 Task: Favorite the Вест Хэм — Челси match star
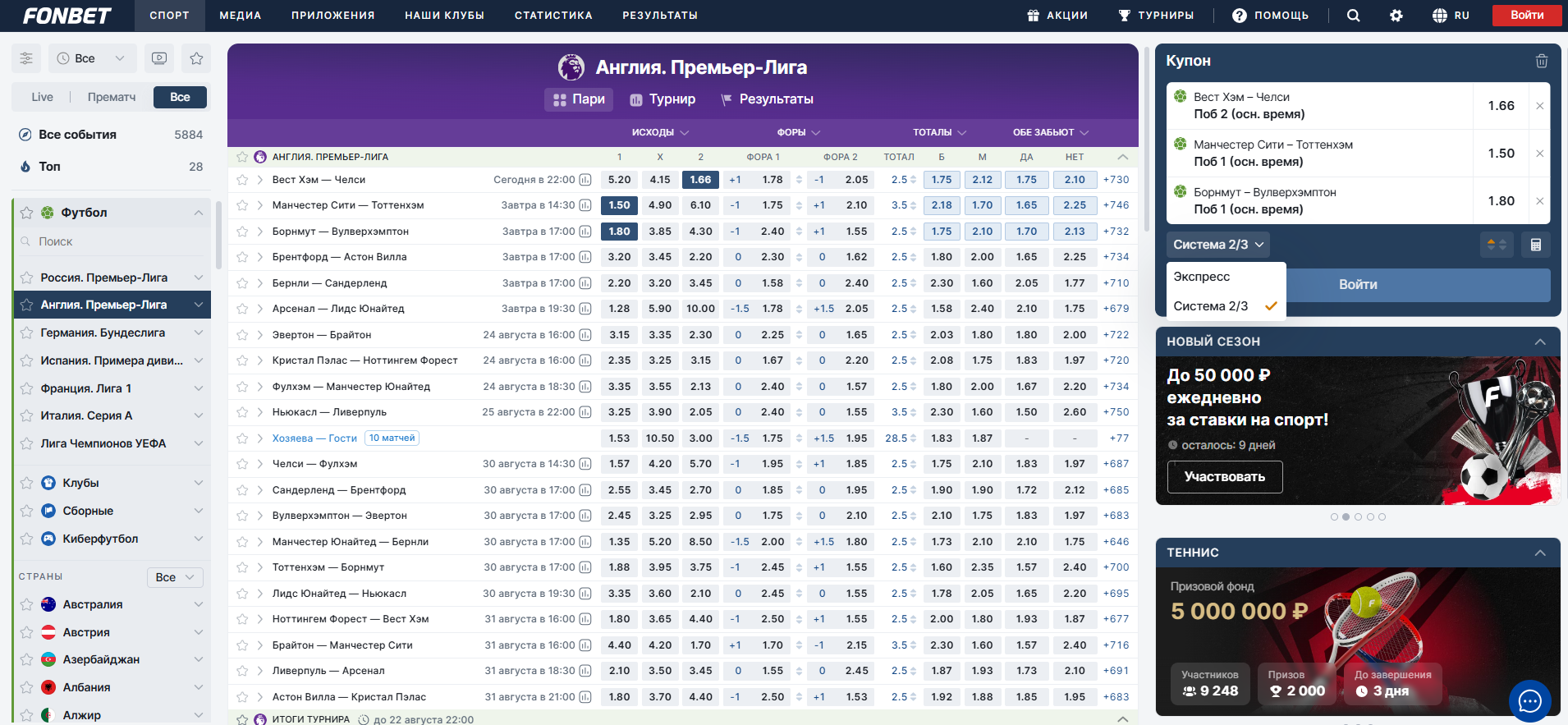click(242, 180)
